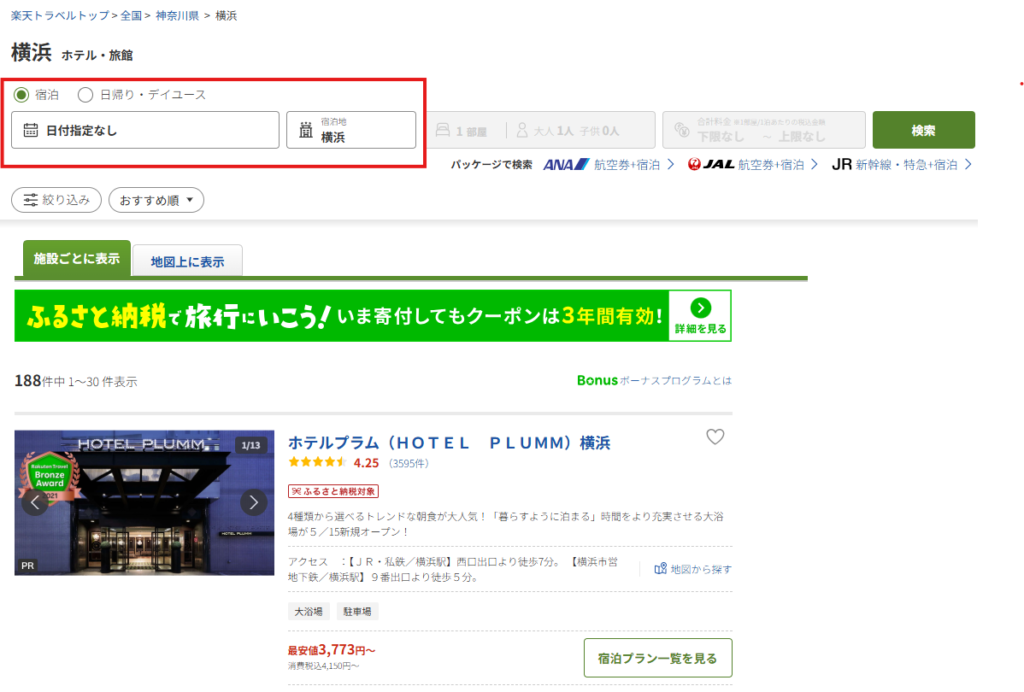Open the おすすめ順 sort dropdown
The height and width of the screenshot is (692, 1024).
point(156,200)
